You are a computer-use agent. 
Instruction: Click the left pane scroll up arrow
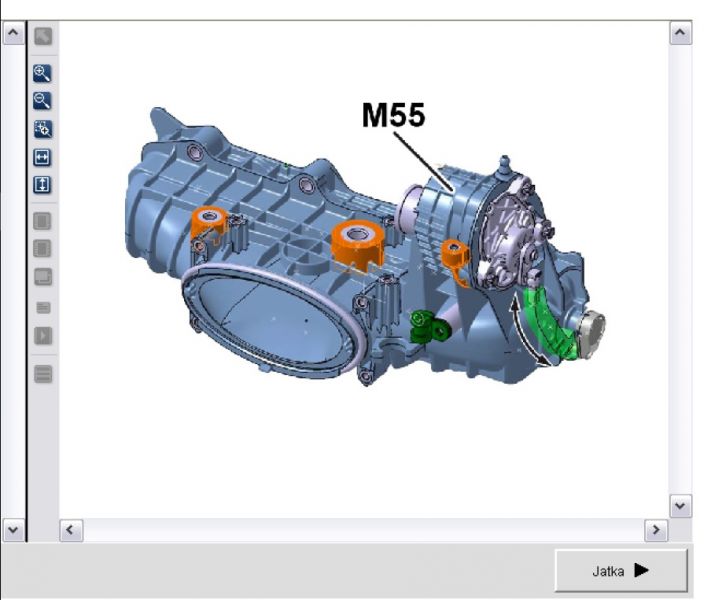pos(13,33)
